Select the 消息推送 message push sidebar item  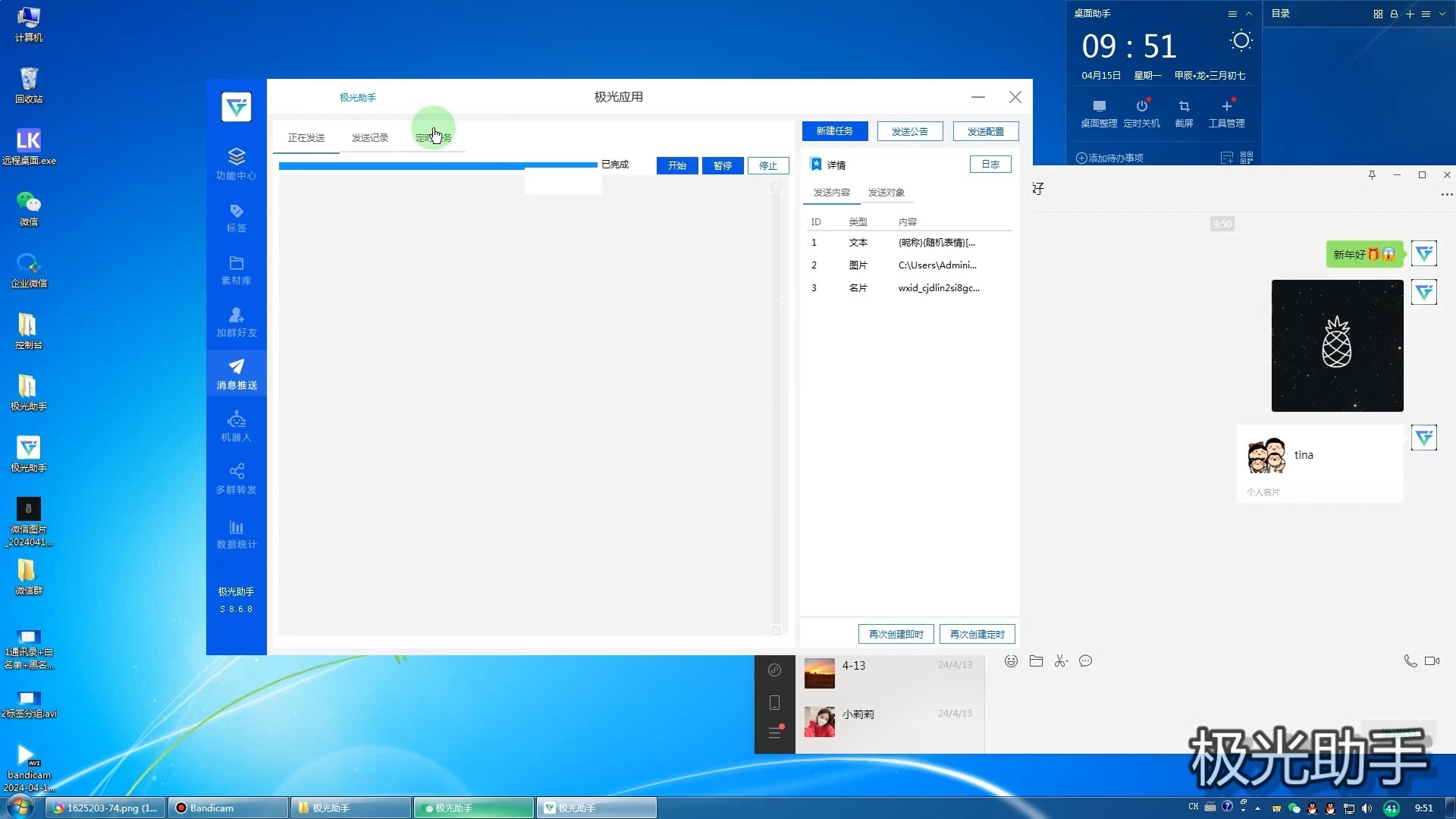pos(236,375)
